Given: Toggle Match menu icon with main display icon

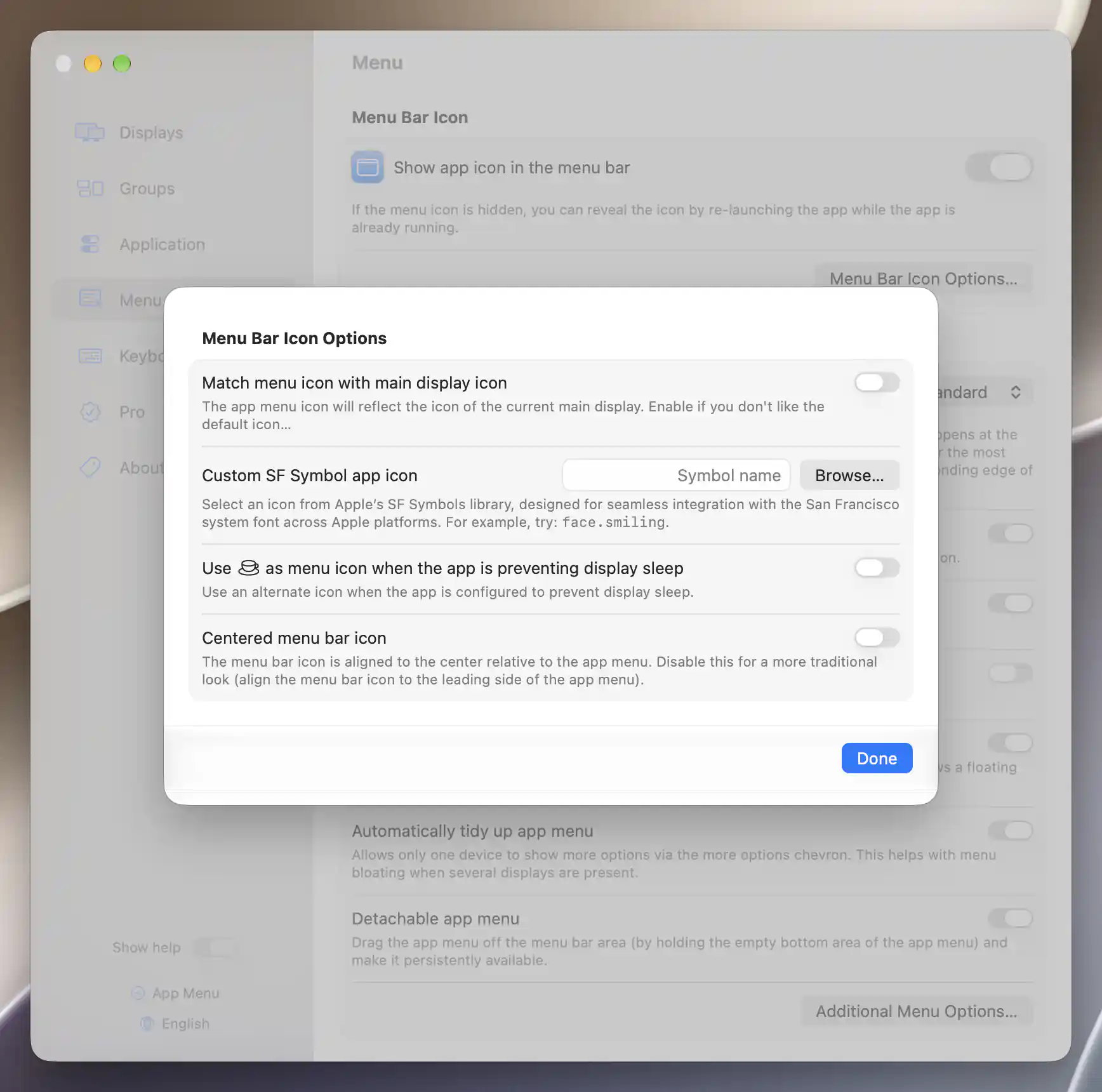Looking at the screenshot, I should pos(877,382).
